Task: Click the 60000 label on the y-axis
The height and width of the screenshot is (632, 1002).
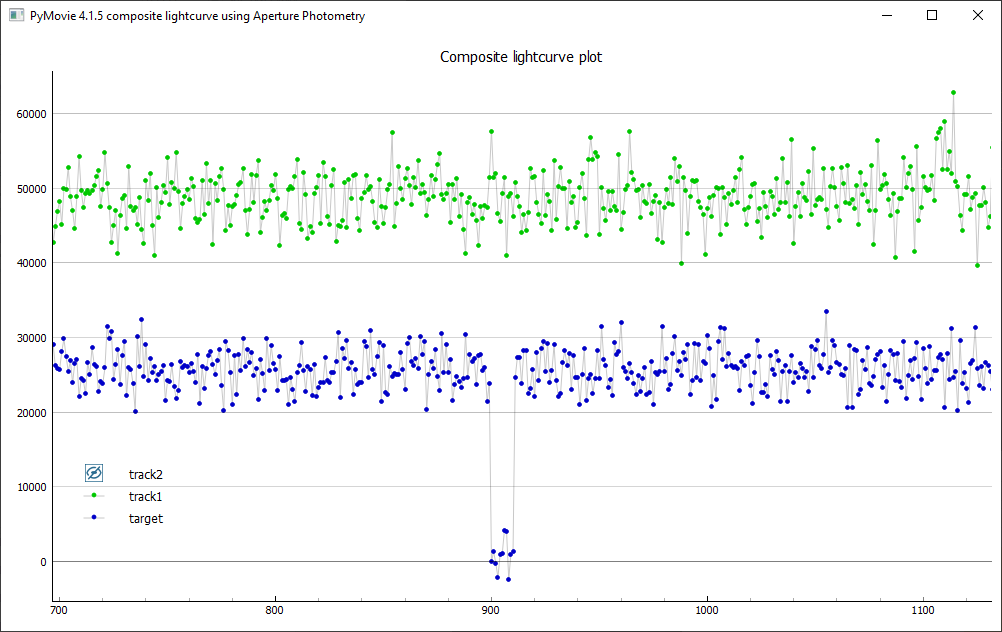Action: pos(30,114)
